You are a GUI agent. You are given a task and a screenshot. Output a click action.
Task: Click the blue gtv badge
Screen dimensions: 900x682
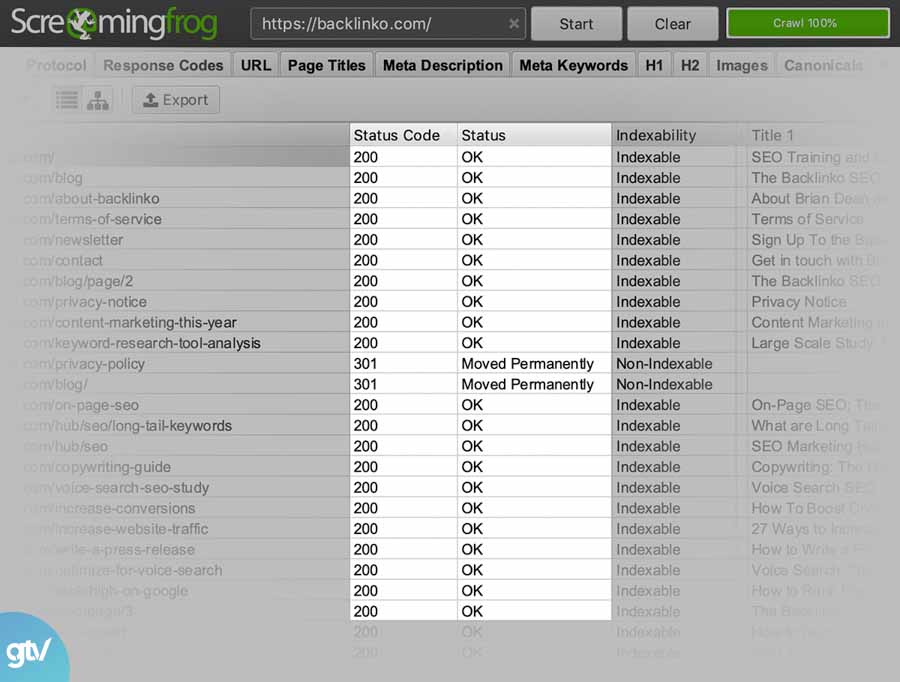30,650
